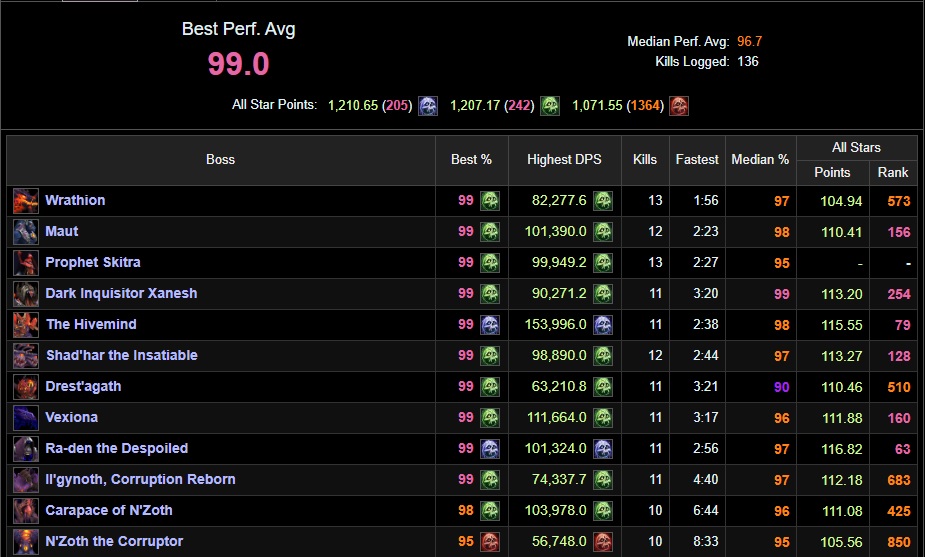This screenshot has height=557, width=925.
Task: Click The Hivemind boss portrait icon
Action: [x=25, y=325]
